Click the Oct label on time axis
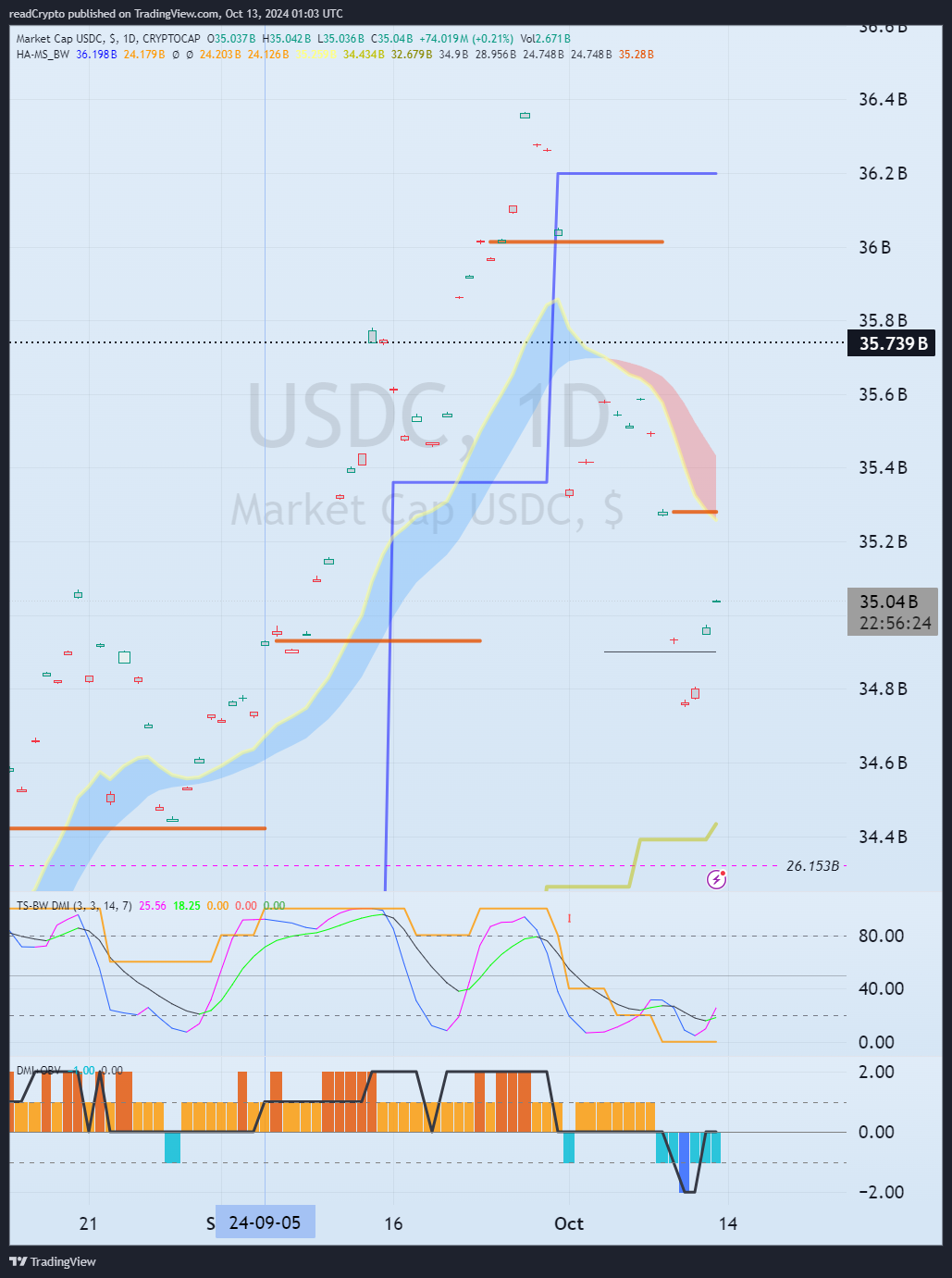 pos(569,1223)
